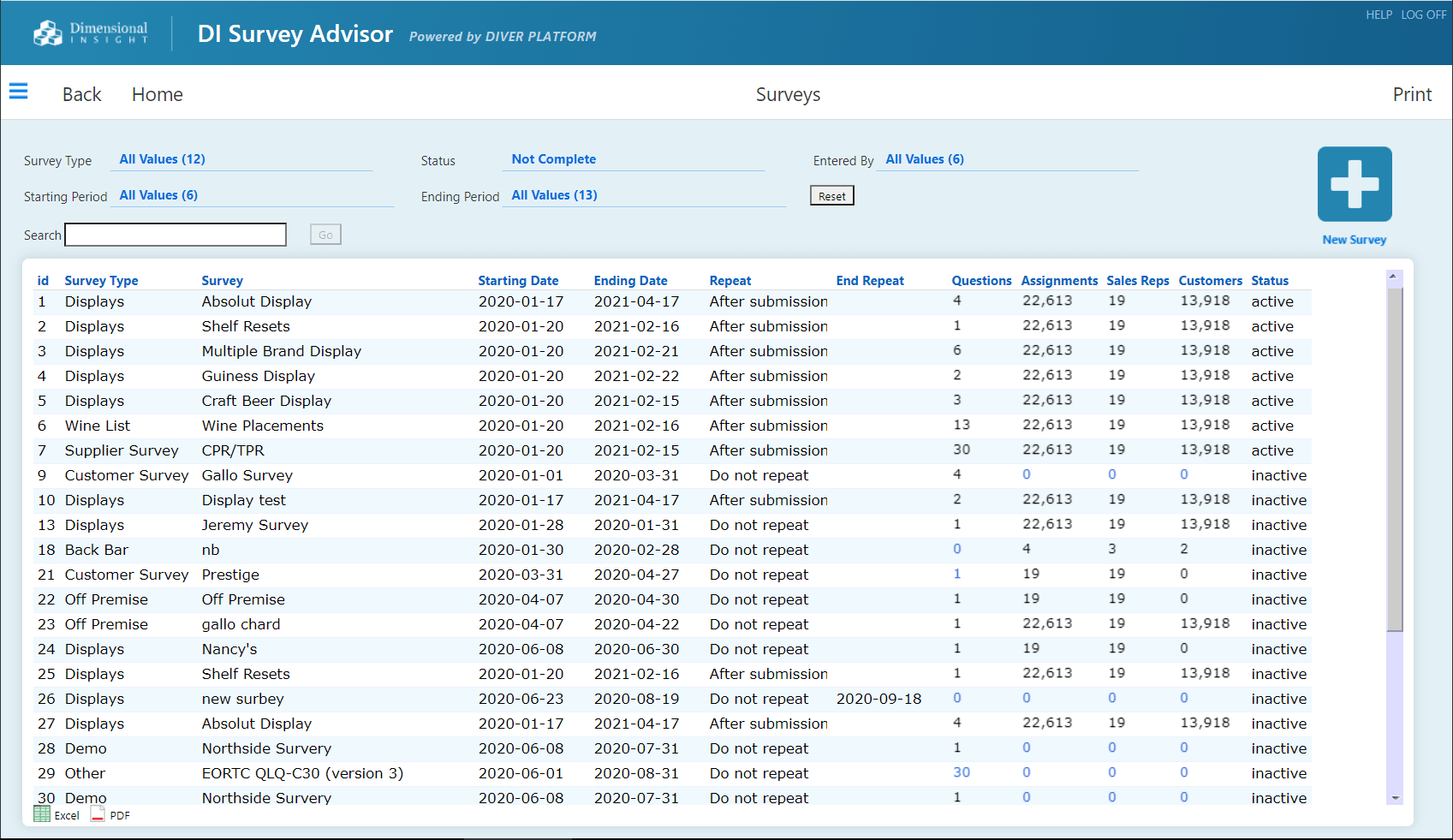Click the vertical scrollbar thumb of table
Image resolution: width=1453 pixels, height=840 pixels.
tap(1395, 458)
